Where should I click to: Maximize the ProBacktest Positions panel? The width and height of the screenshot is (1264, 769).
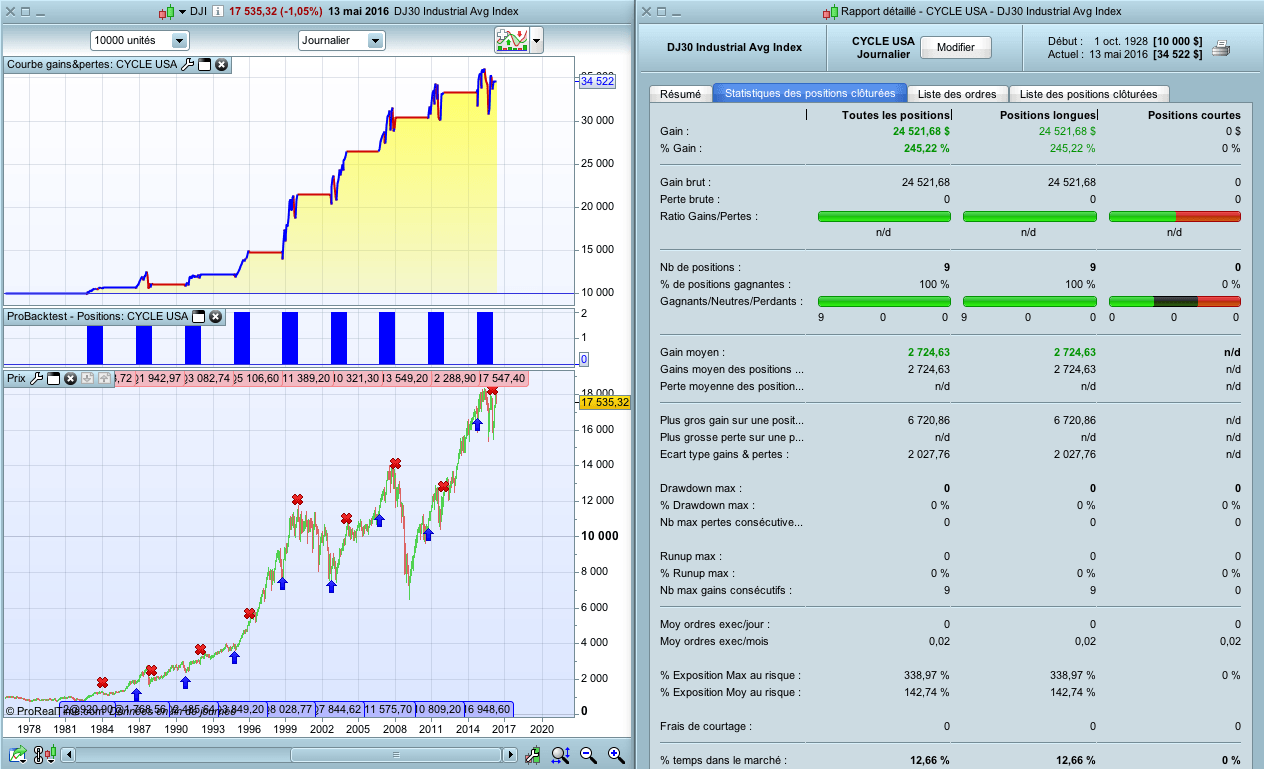tap(198, 316)
